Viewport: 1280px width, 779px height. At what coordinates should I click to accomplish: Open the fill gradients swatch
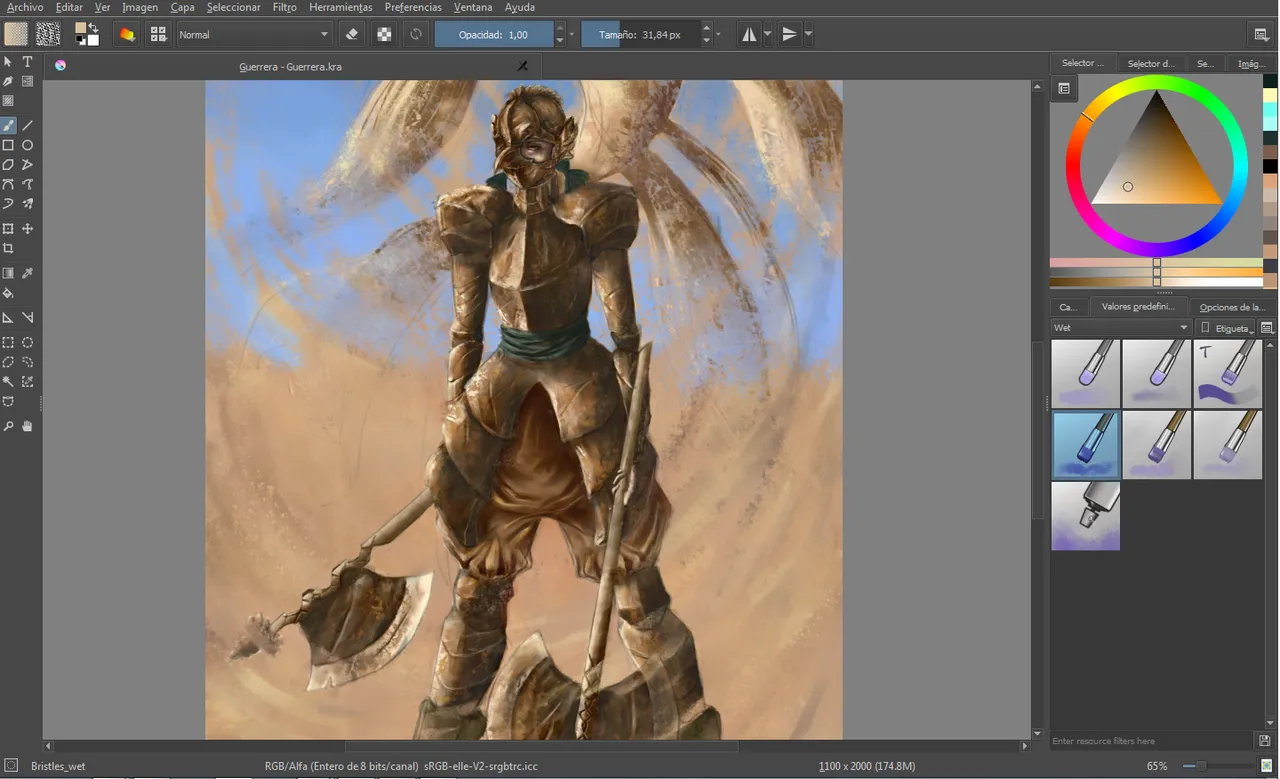16,34
